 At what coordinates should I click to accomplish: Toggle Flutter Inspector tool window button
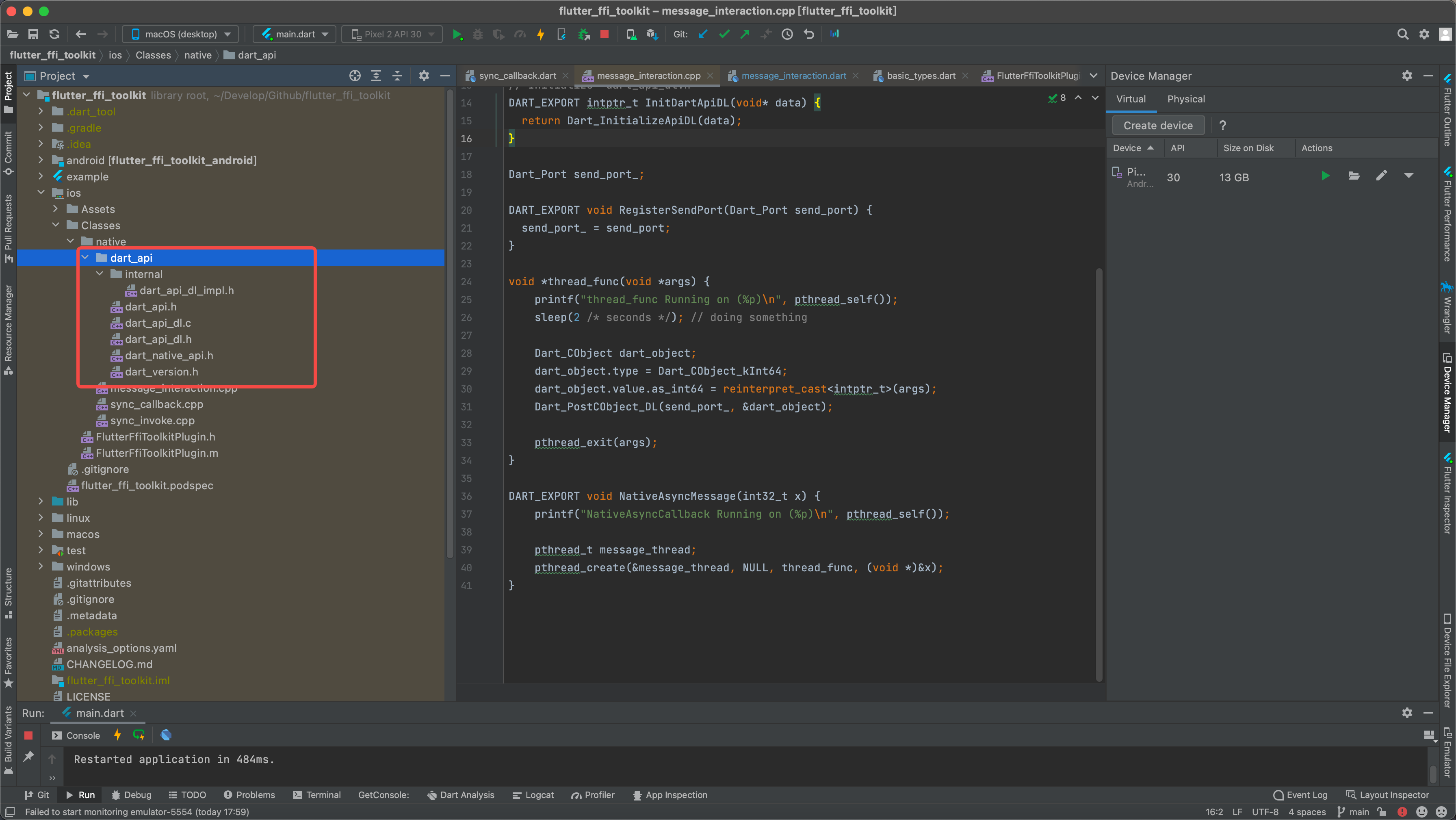click(x=1447, y=493)
